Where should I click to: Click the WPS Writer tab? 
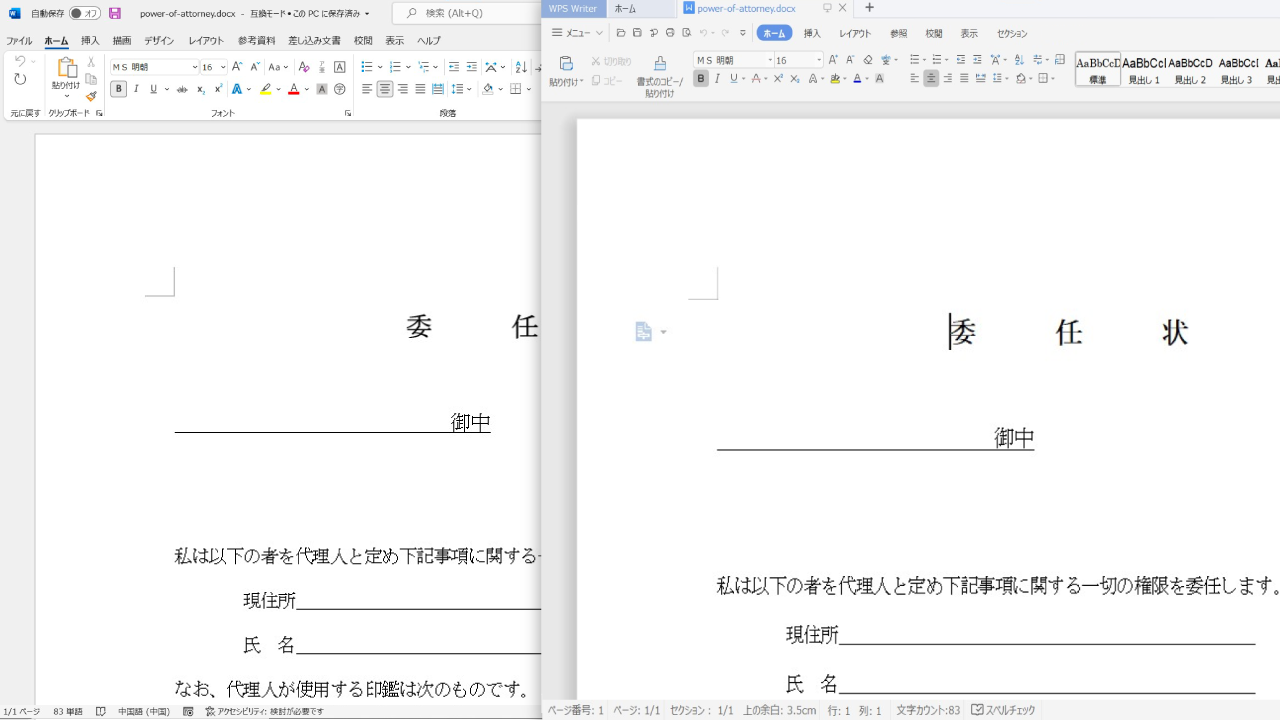pyautogui.click(x=573, y=8)
